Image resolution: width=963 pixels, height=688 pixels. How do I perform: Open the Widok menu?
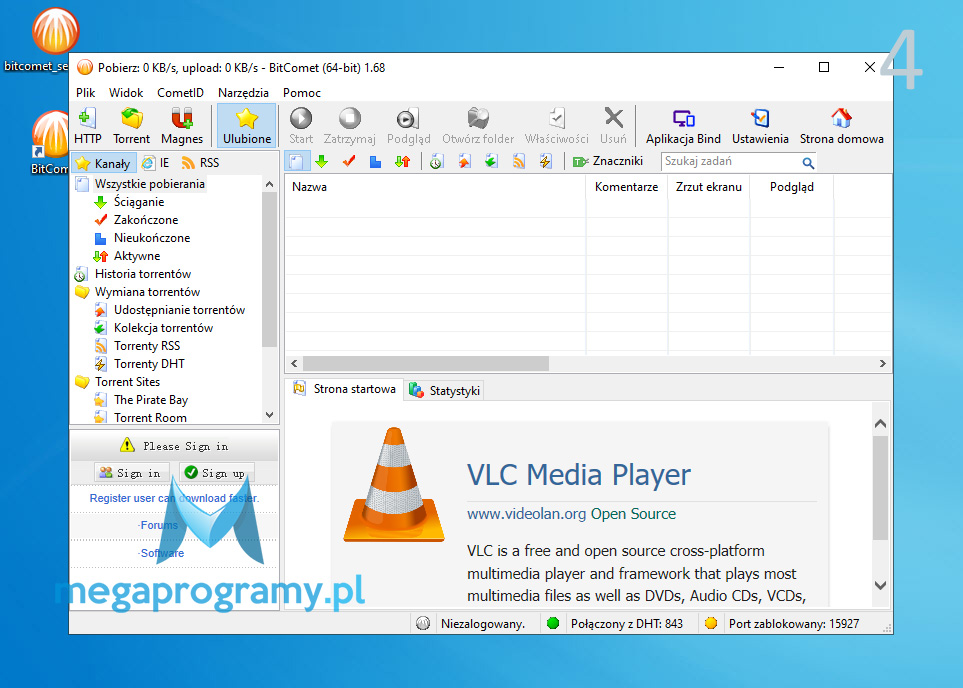click(126, 93)
